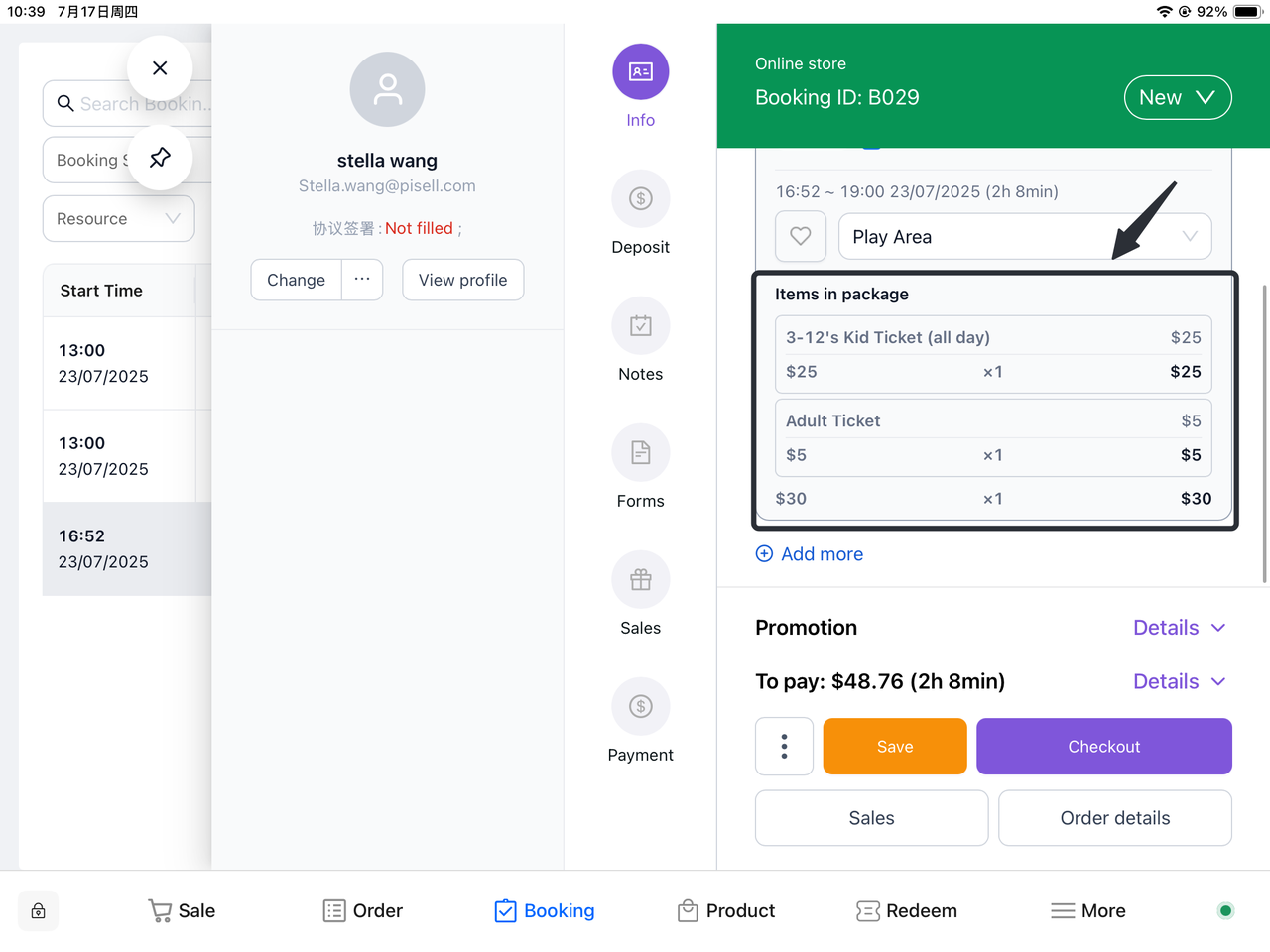Image resolution: width=1270 pixels, height=952 pixels.
Task: Open the Deposit section icon
Action: [x=640, y=199]
